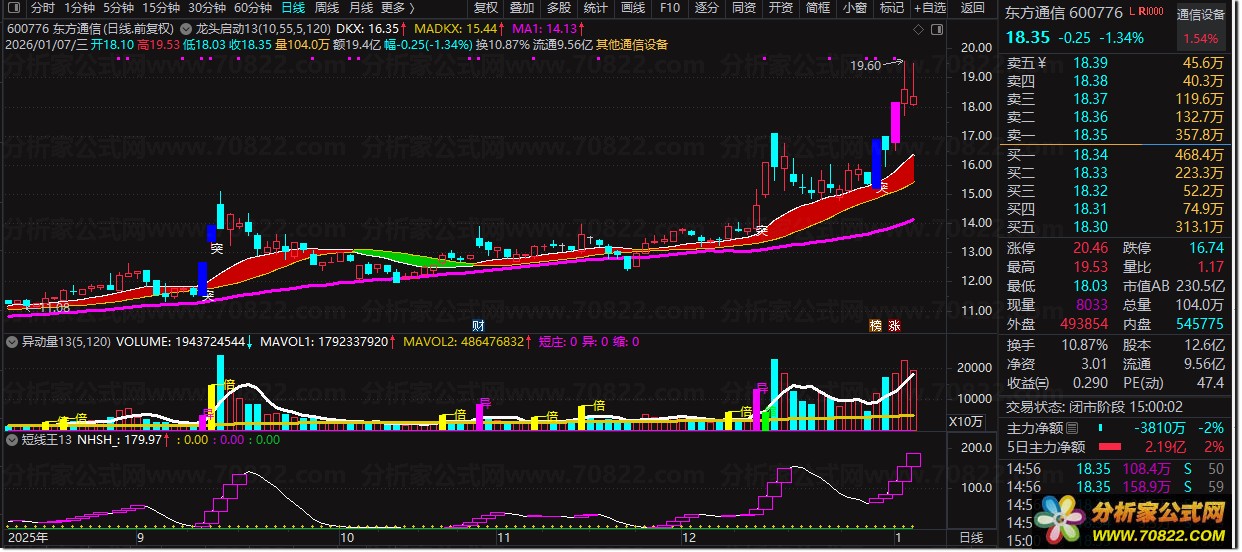1242x552 pixels.
Task: Switch to 周线 weekly period
Action: point(327,8)
